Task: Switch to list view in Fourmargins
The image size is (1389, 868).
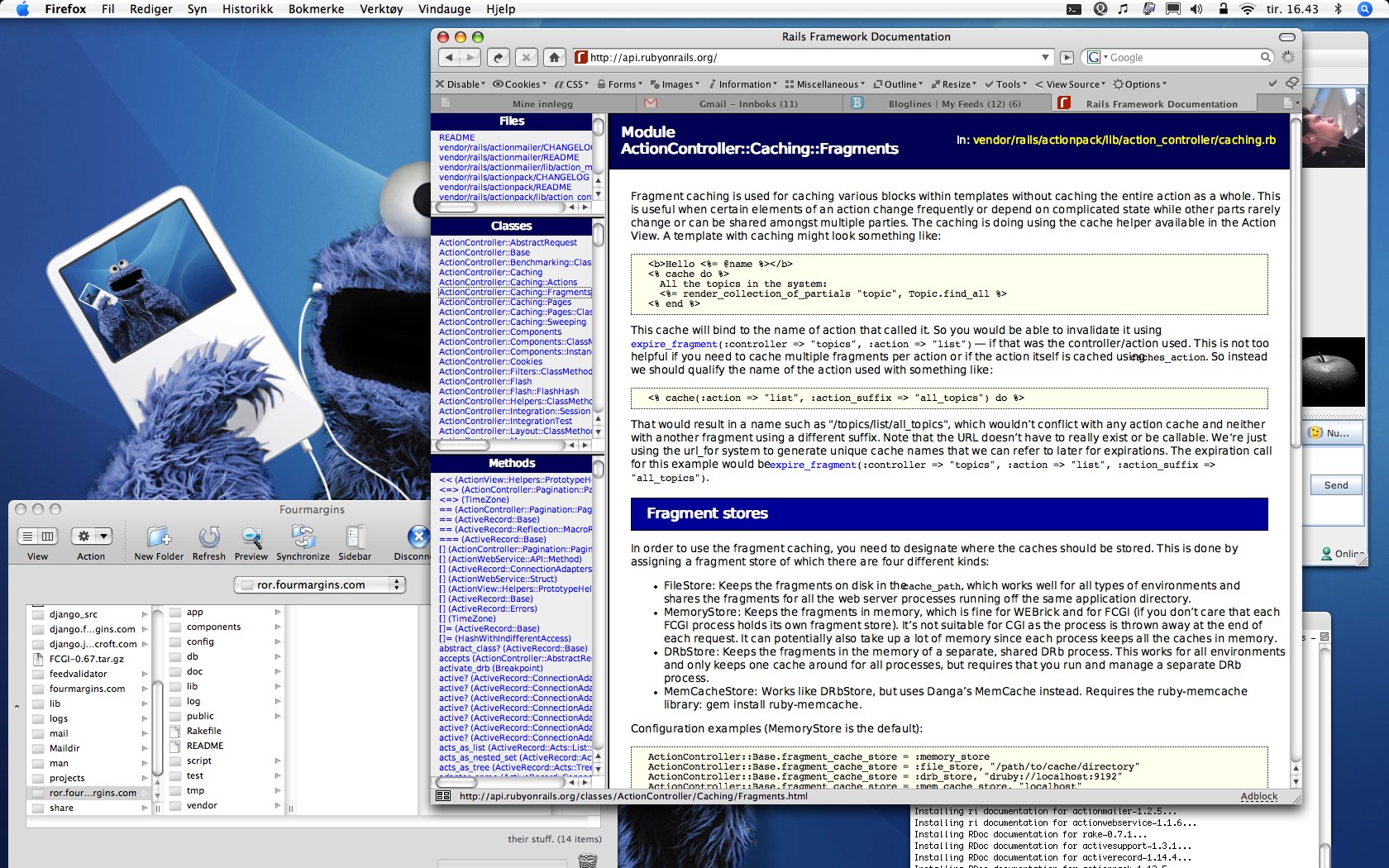Action: click(27, 537)
